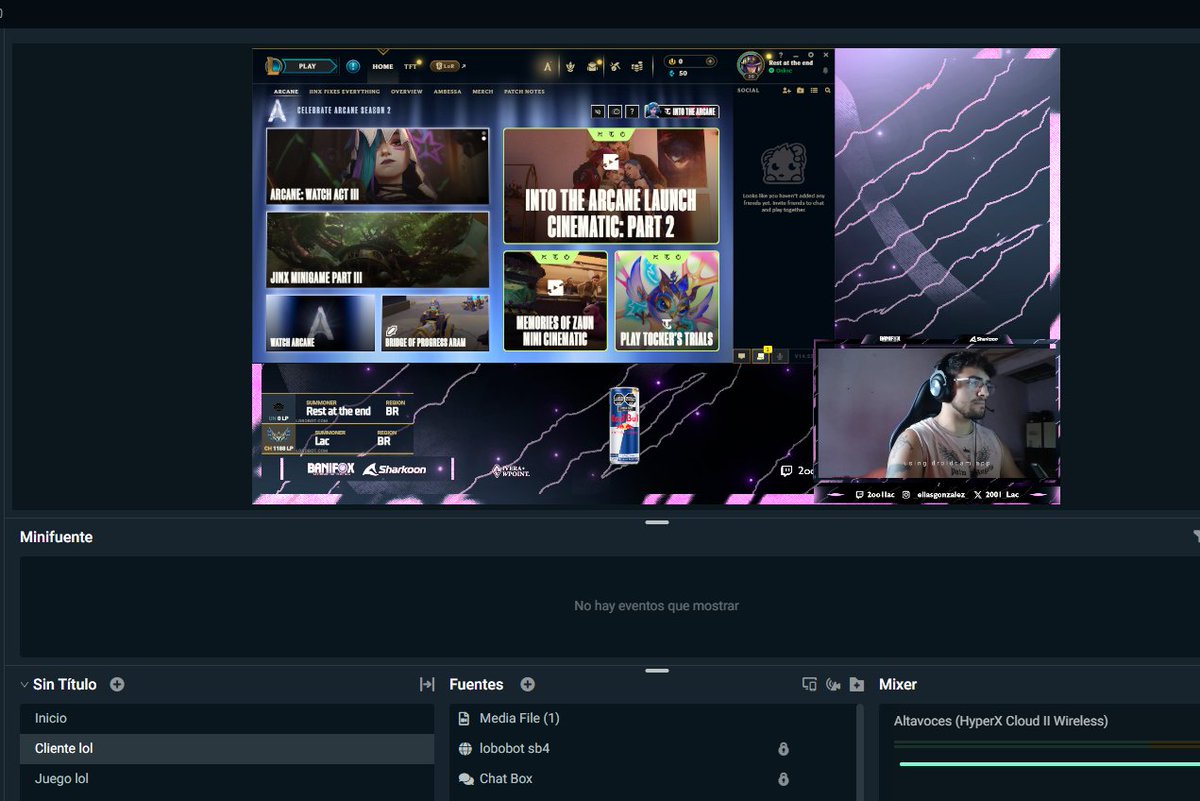This screenshot has height=801, width=1200.
Task: Click PLAY button in League client preview
Action: pos(307,66)
